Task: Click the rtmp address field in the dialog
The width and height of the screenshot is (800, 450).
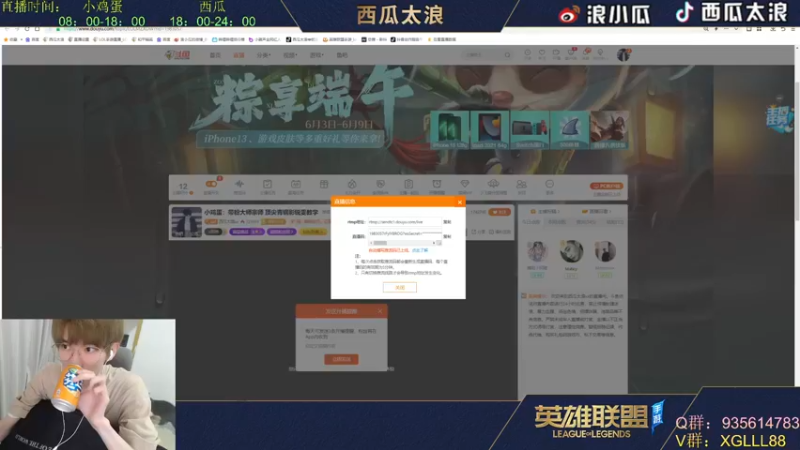Action: 404,222
